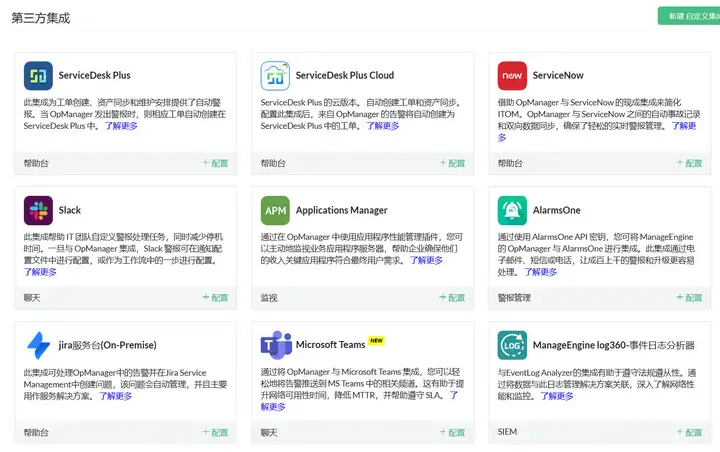
Task: Open 了解更多 link in Microsoft Teams card
Action: (273, 407)
